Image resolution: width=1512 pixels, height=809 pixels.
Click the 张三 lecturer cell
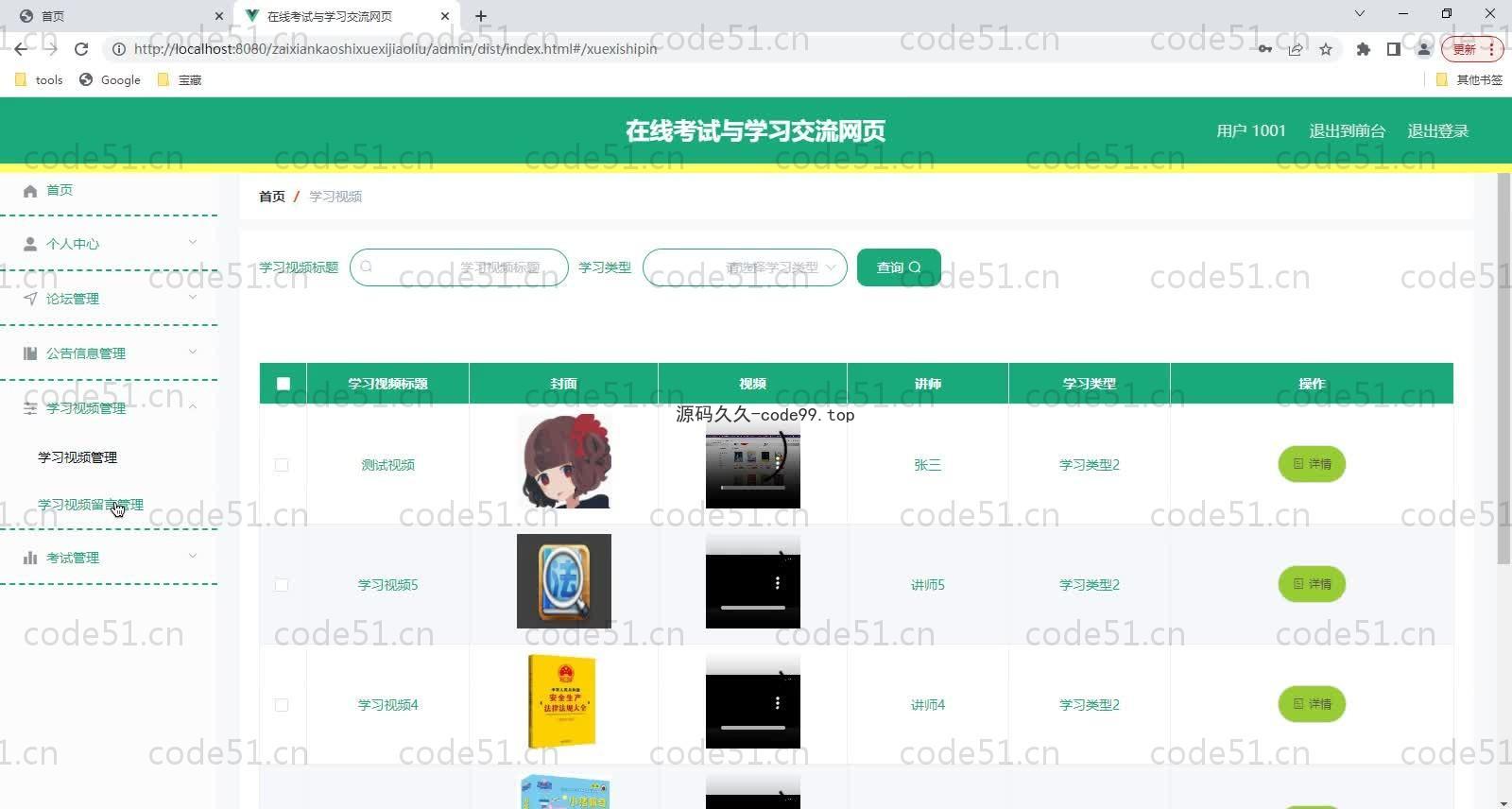tap(928, 465)
